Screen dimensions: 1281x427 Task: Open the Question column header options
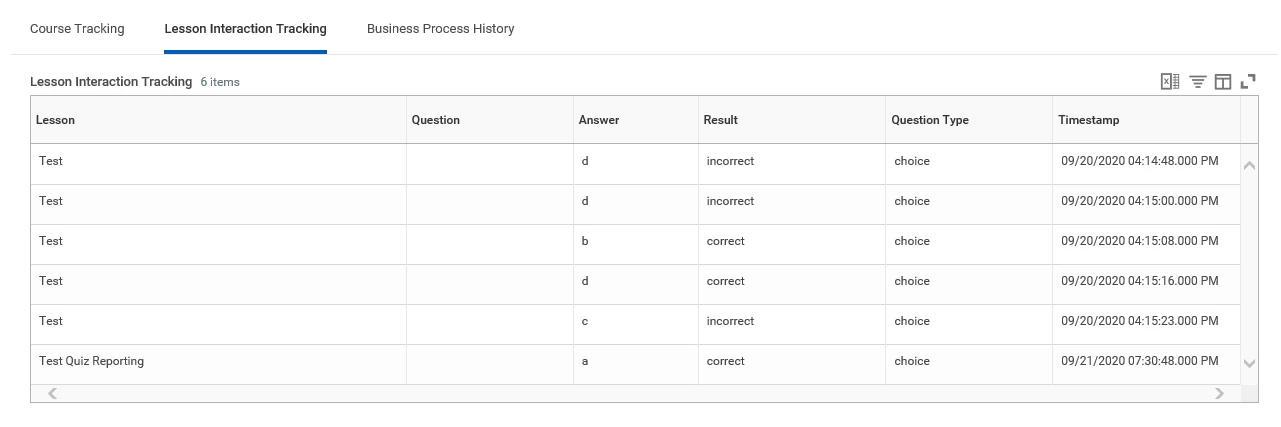(435, 120)
